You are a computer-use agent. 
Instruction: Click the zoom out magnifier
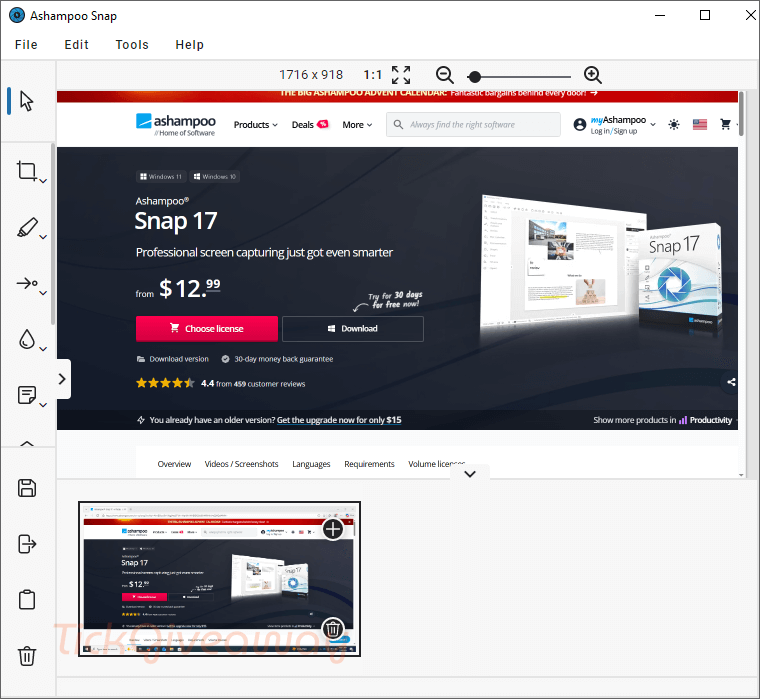[x=444, y=75]
